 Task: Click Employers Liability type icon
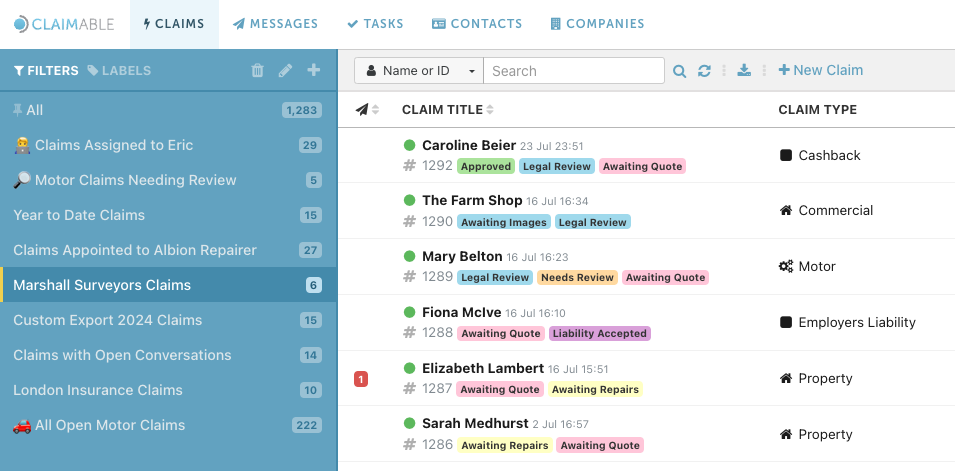point(786,322)
